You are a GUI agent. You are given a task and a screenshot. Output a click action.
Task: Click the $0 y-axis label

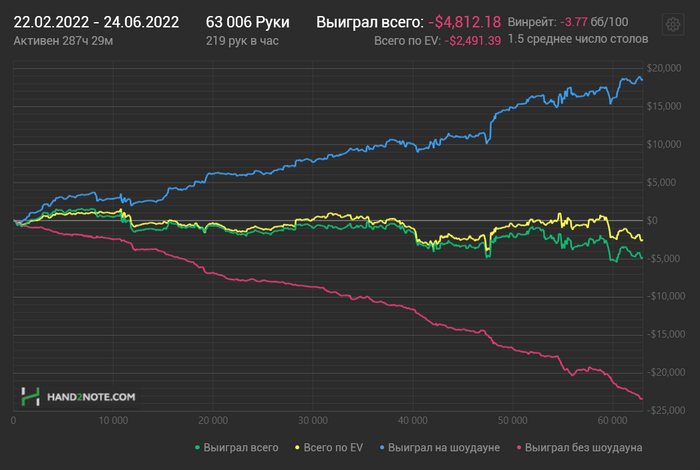tap(652, 220)
